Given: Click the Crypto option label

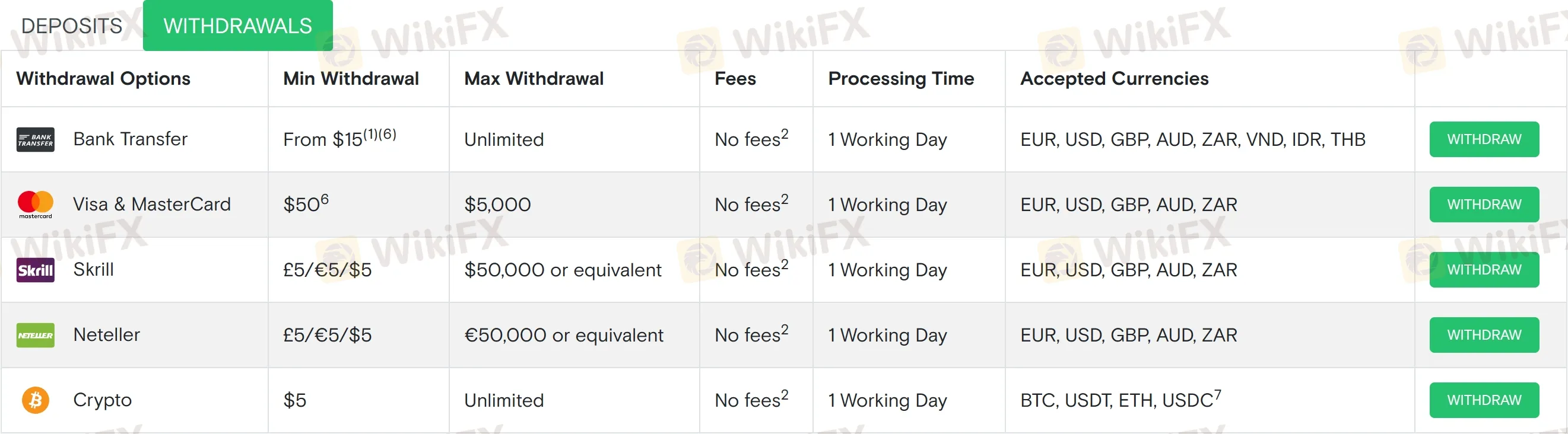Looking at the screenshot, I should point(102,400).
